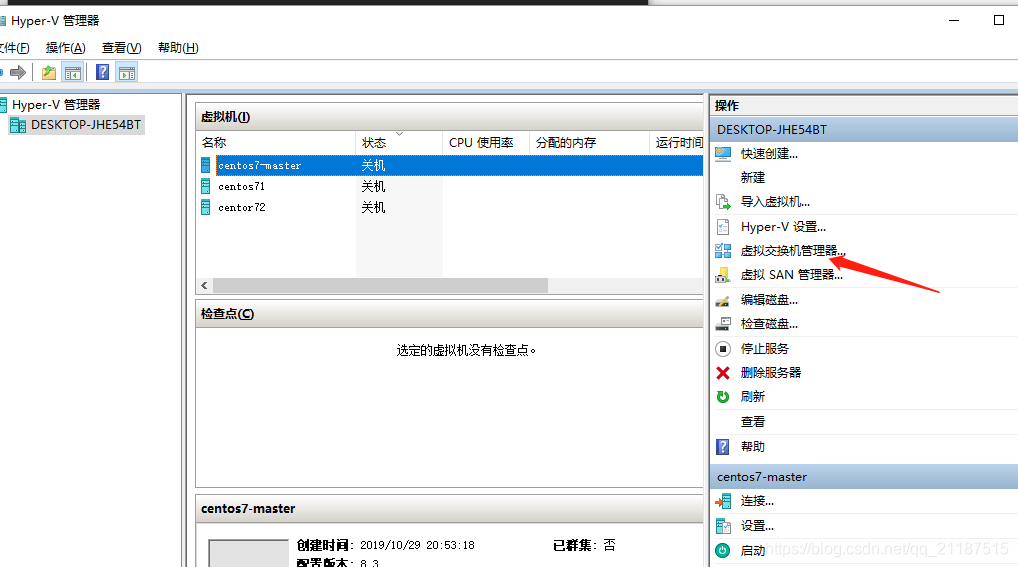Click the 编辑磁盘 icon
Viewport: 1018px width, 567px height.
click(723, 300)
